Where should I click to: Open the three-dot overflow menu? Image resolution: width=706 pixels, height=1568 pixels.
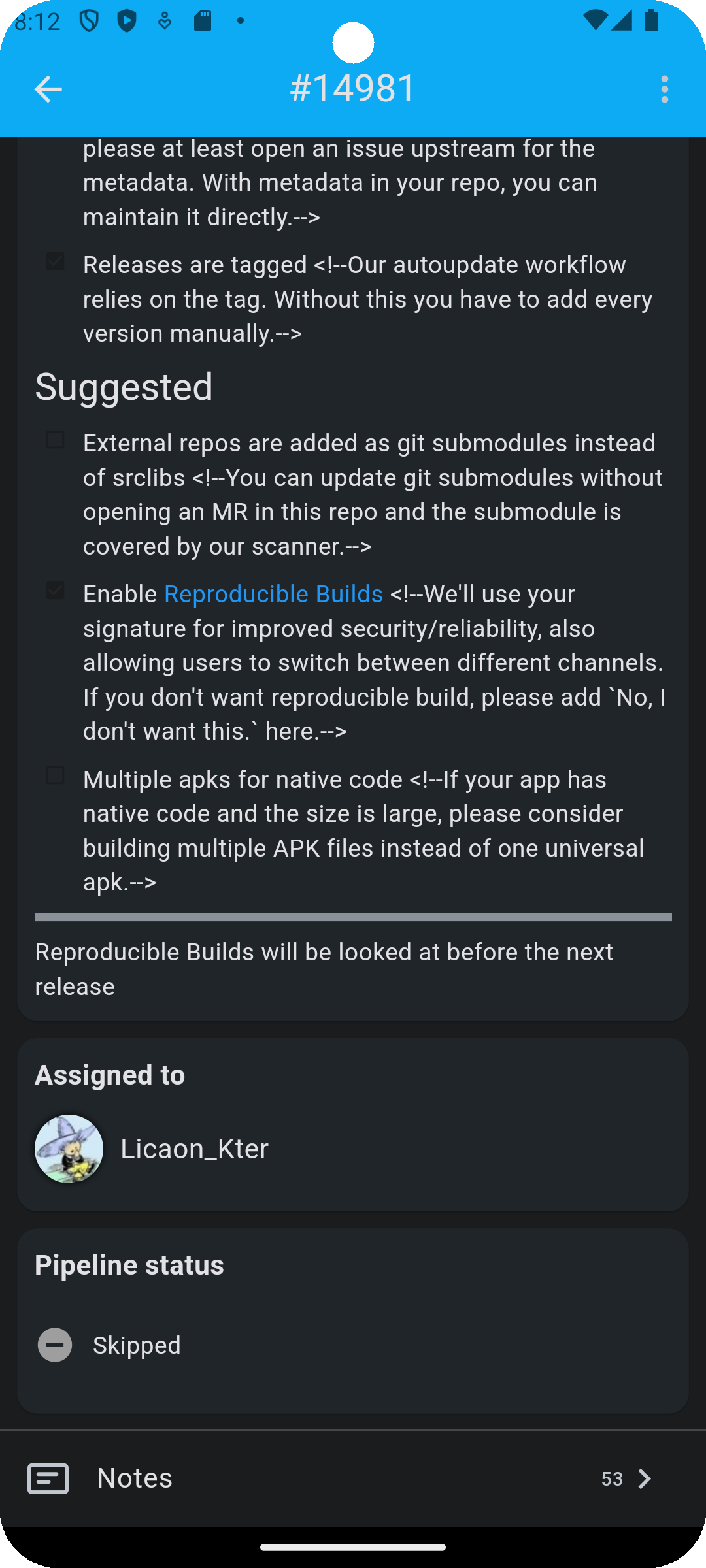click(x=664, y=89)
